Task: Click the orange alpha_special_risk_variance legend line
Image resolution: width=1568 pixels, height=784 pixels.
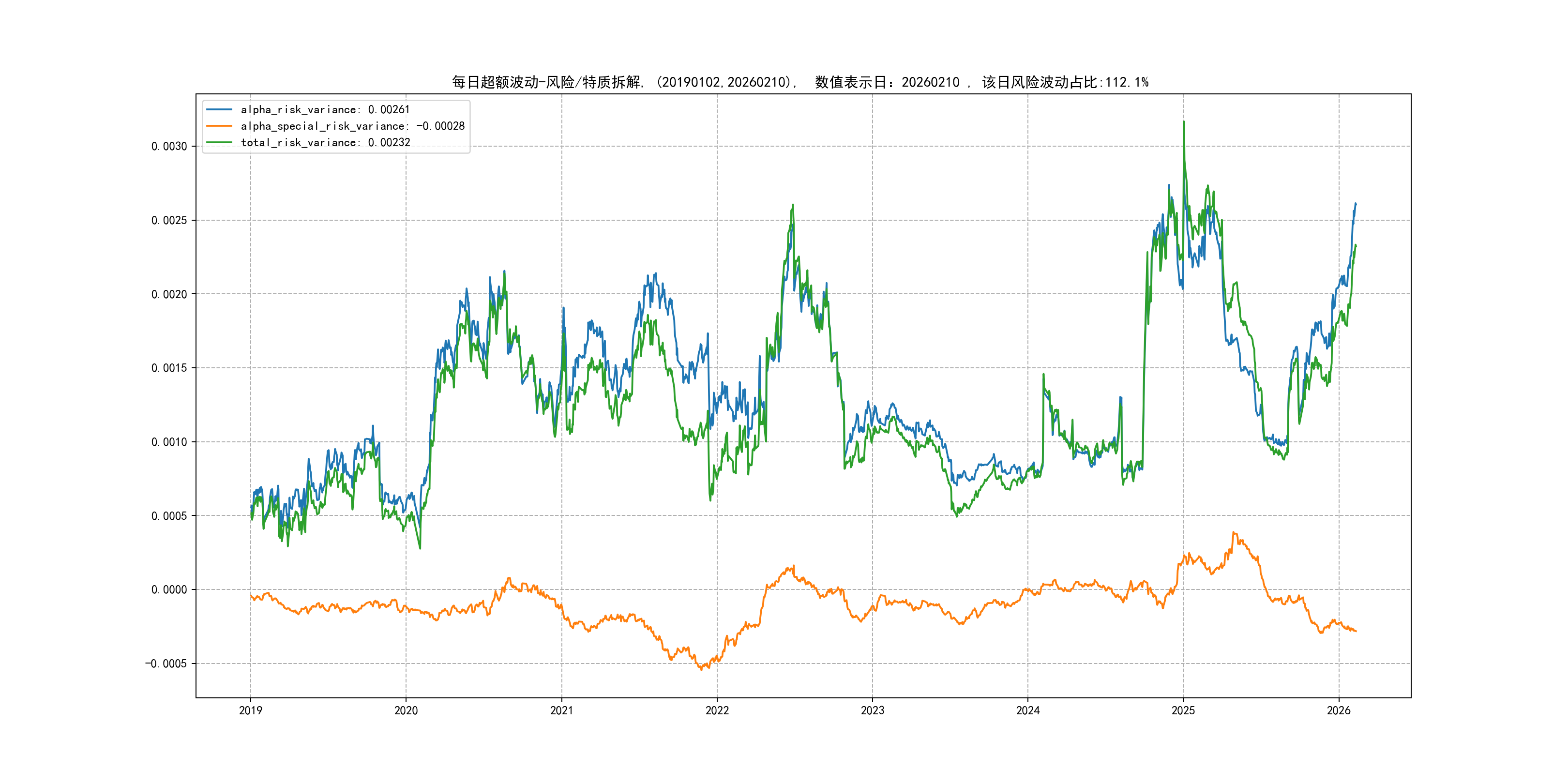Action: coord(219,126)
